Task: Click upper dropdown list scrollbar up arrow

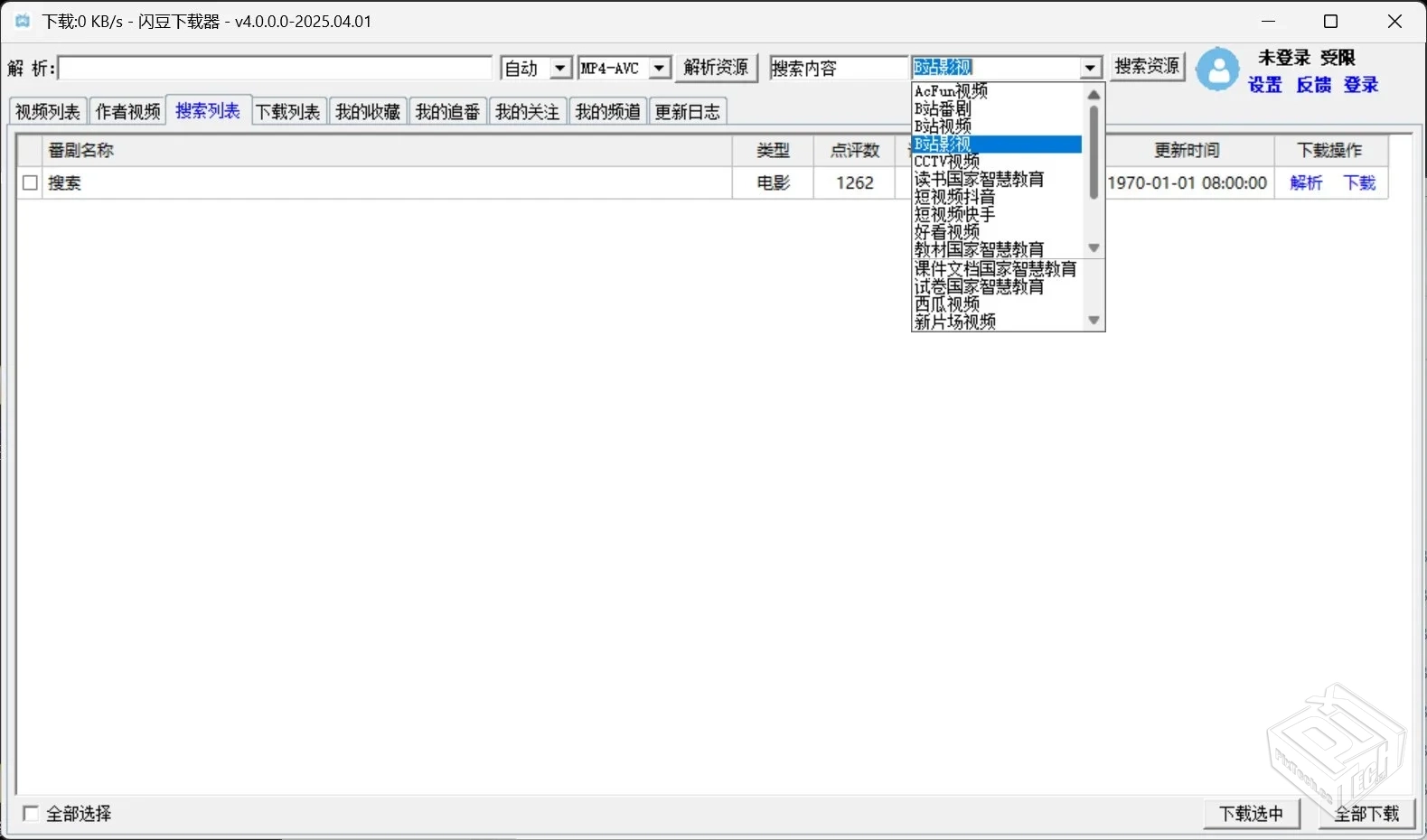Action: [x=1094, y=94]
